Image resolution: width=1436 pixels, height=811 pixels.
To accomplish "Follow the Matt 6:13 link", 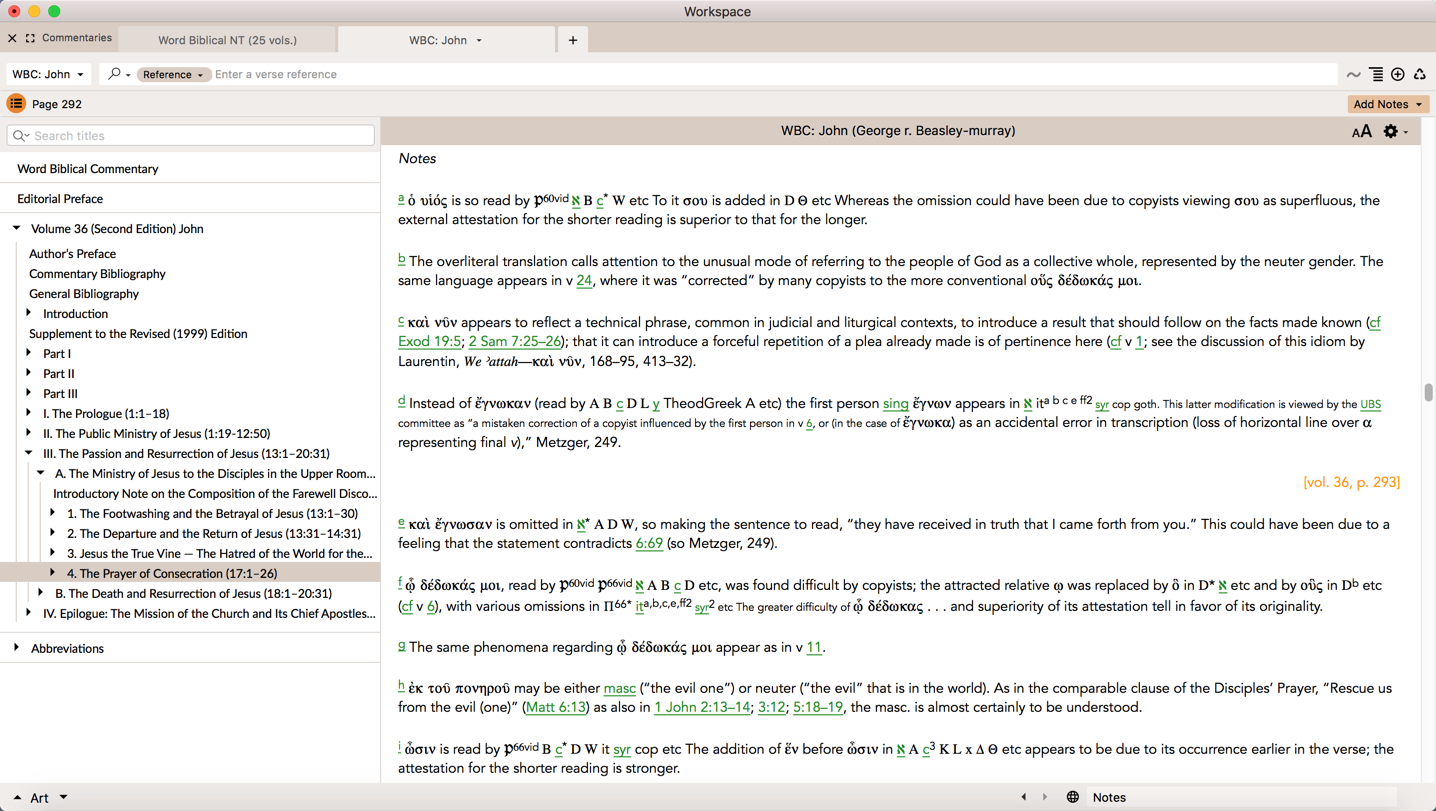I will 555,708.
